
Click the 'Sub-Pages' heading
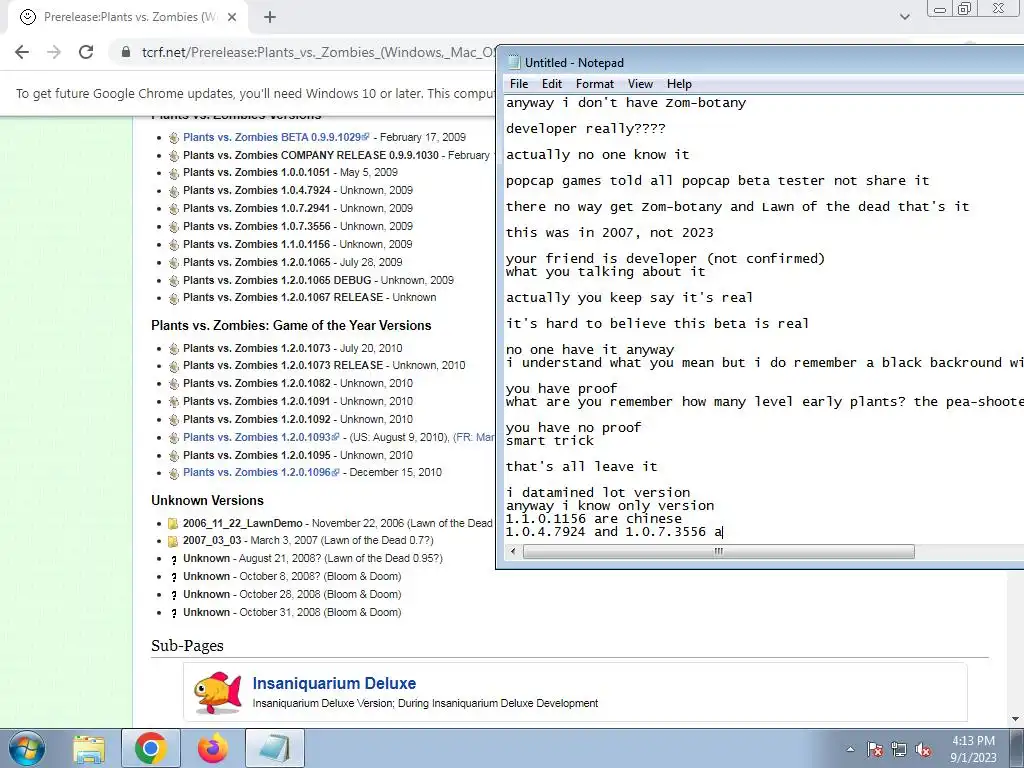point(187,645)
